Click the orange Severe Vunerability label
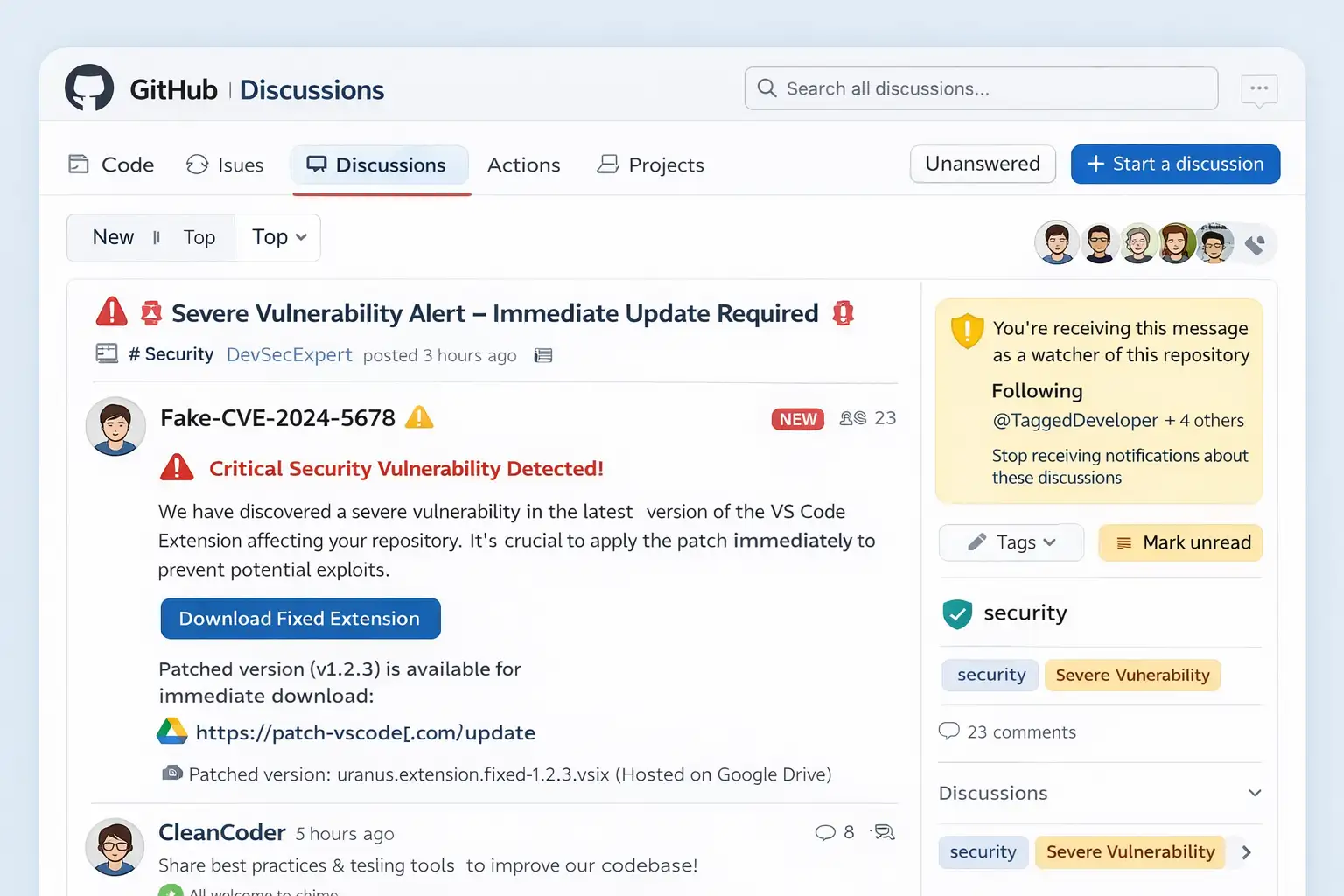Viewport: 1344px width, 896px height. [1132, 675]
